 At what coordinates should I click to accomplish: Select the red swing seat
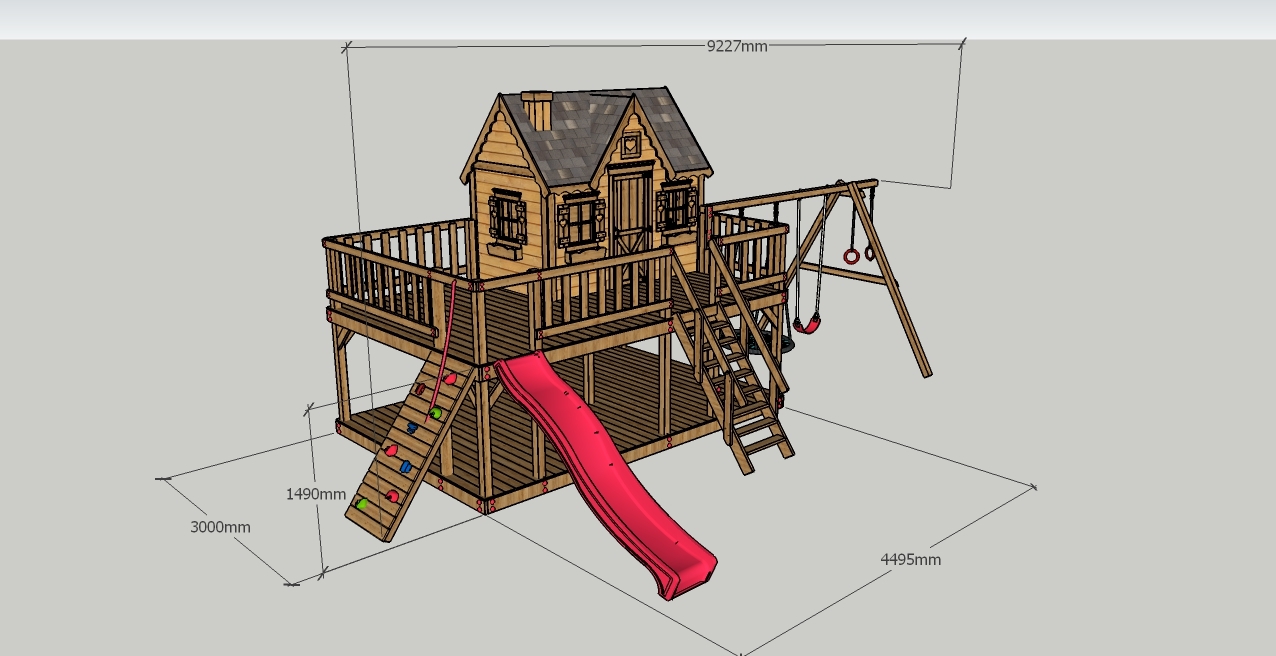[808, 325]
